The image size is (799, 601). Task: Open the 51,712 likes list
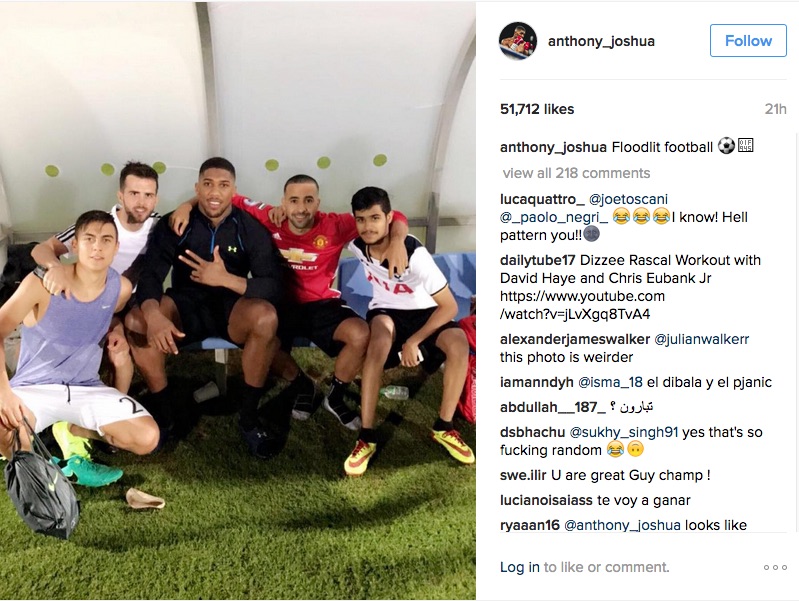click(537, 109)
